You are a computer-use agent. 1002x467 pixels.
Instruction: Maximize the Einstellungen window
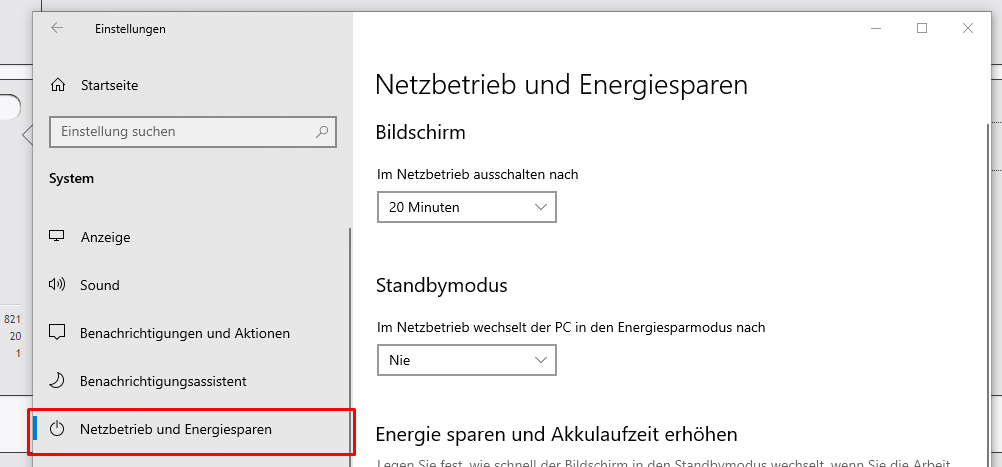(x=922, y=29)
